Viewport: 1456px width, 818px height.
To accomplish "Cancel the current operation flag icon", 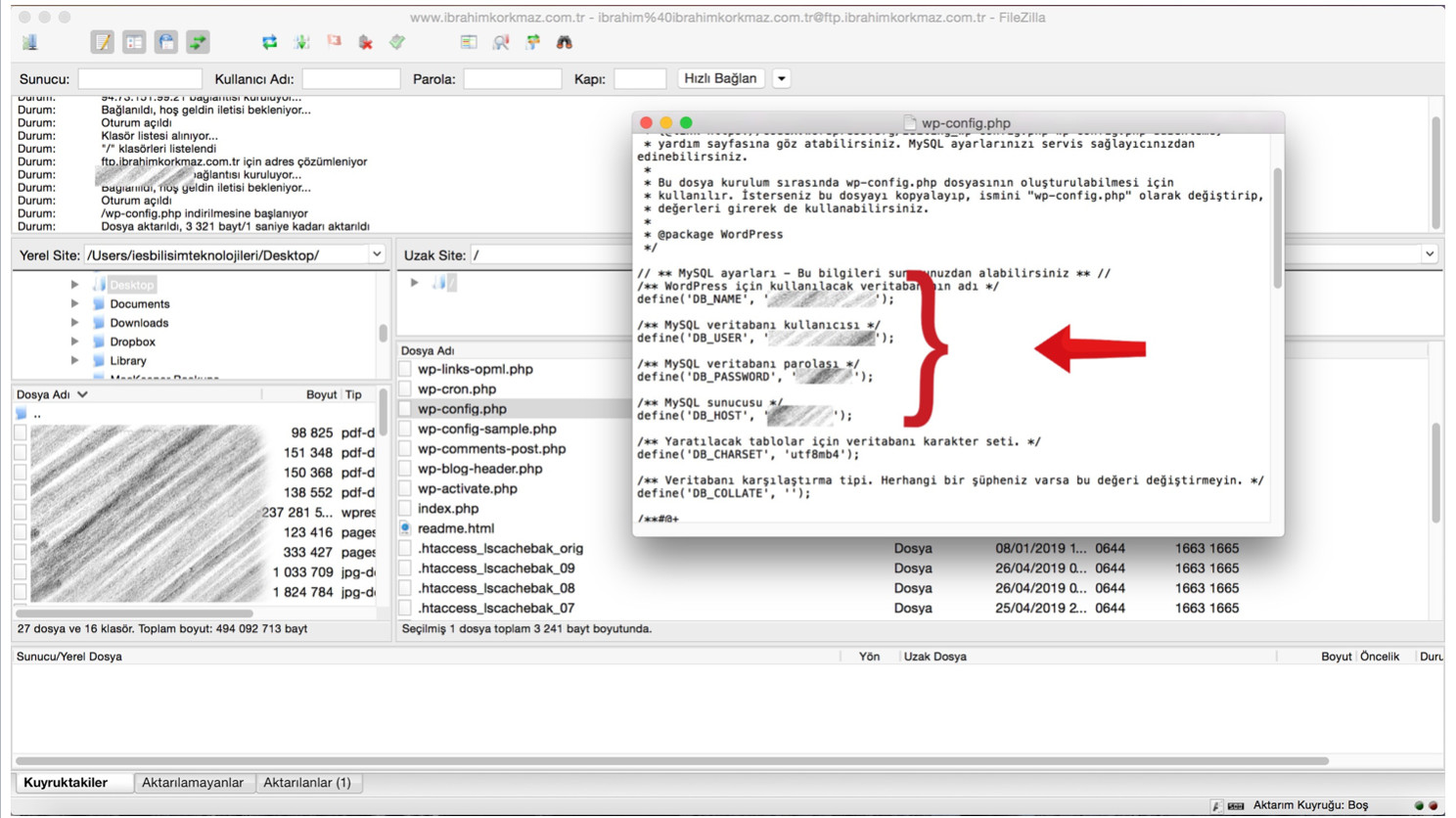I will pyautogui.click(x=334, y=42).
